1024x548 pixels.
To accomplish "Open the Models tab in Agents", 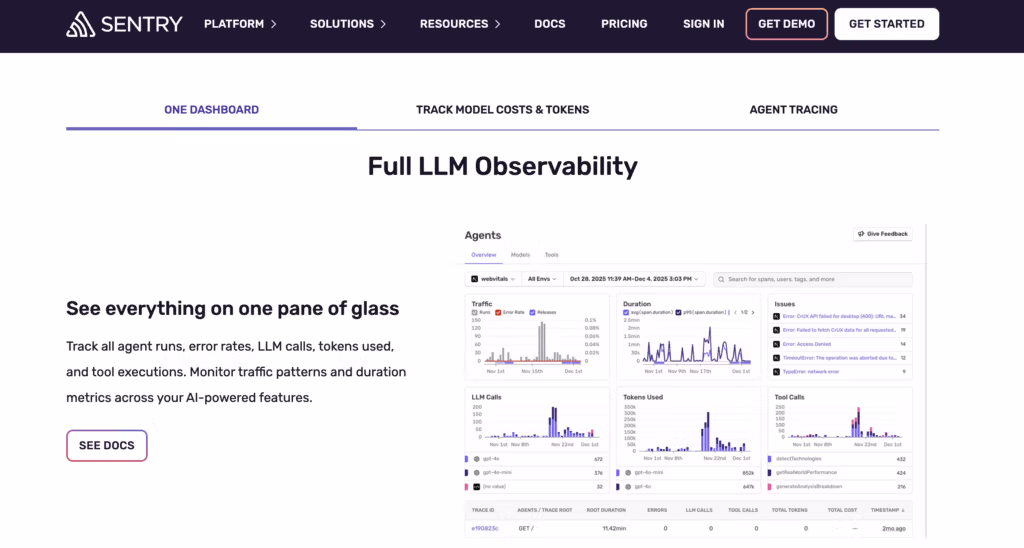I will coord(520,255).
